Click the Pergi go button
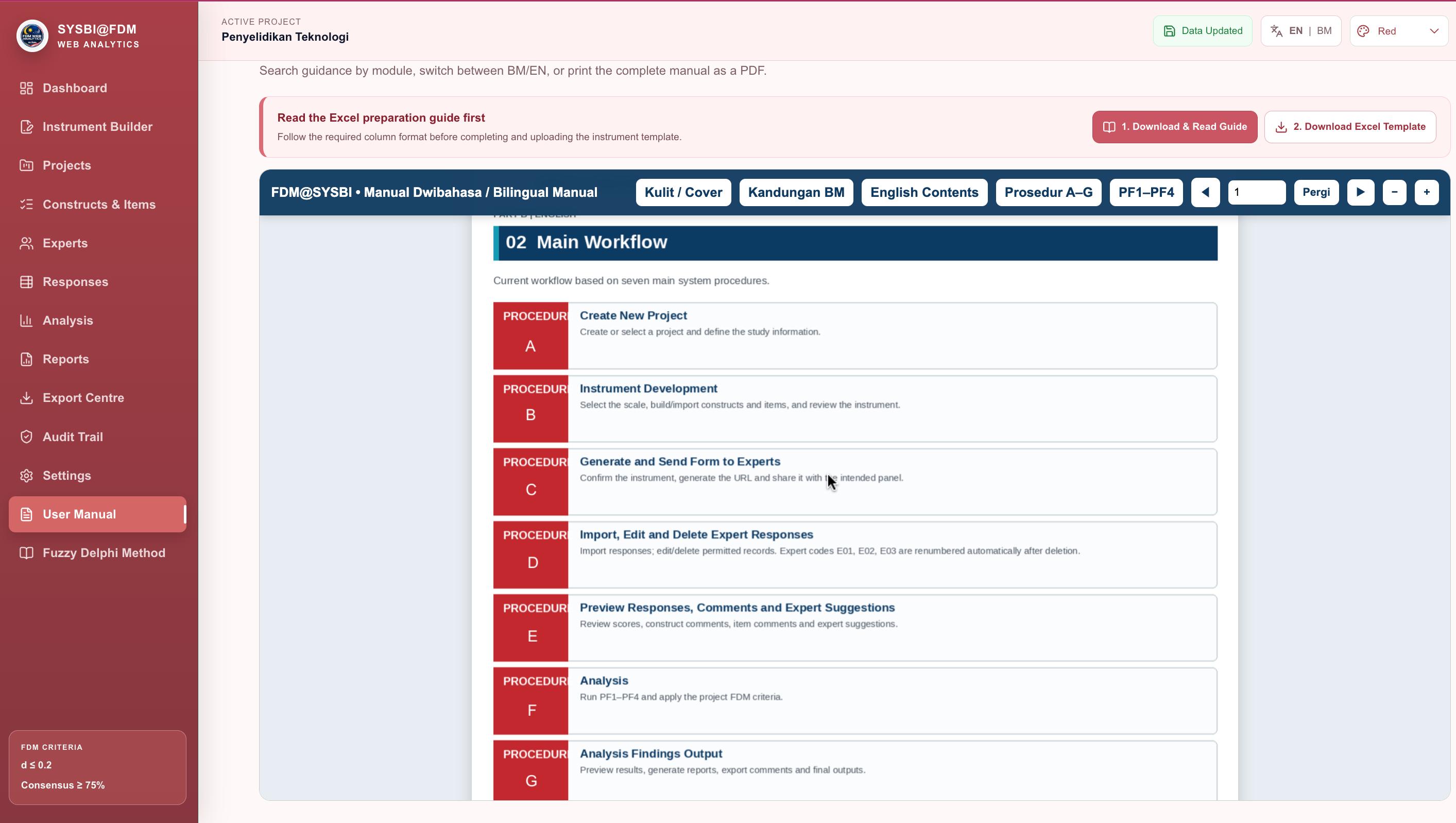Viewport: 1456px width, 823px height. (1316, 192)
